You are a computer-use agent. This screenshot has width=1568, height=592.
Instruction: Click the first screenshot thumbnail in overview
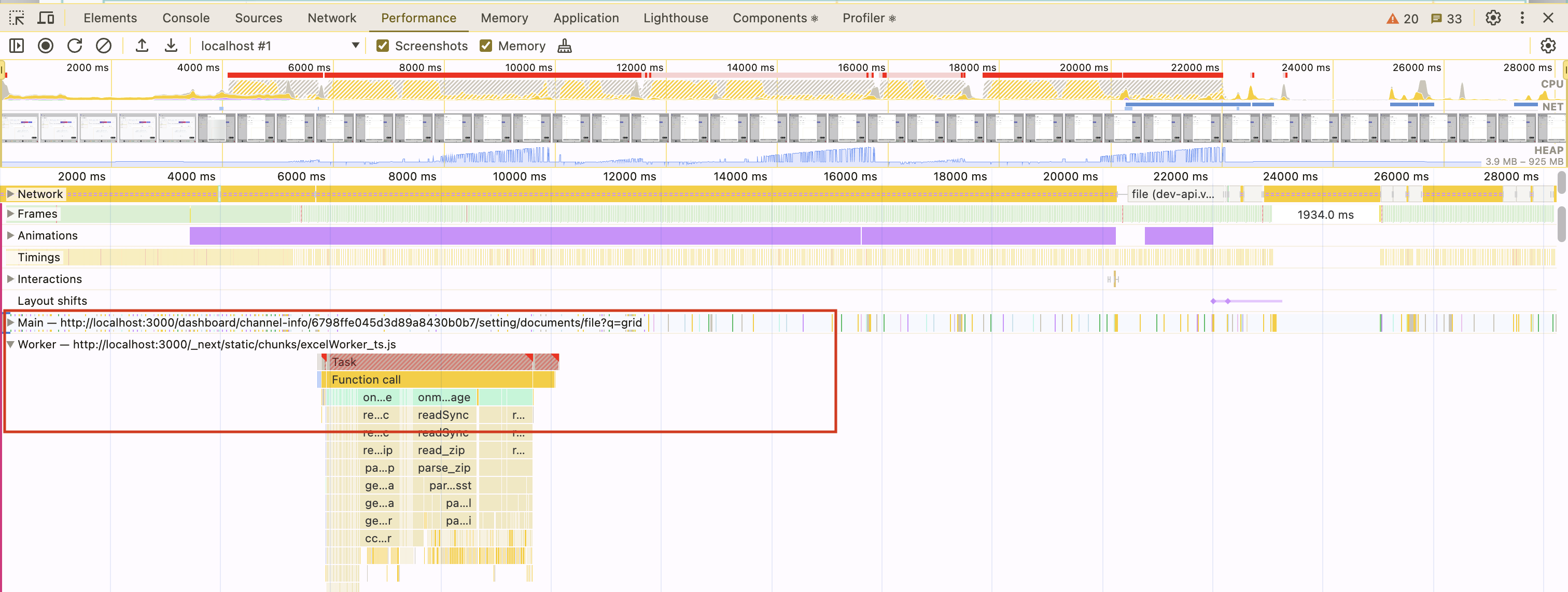click(21, 128)
